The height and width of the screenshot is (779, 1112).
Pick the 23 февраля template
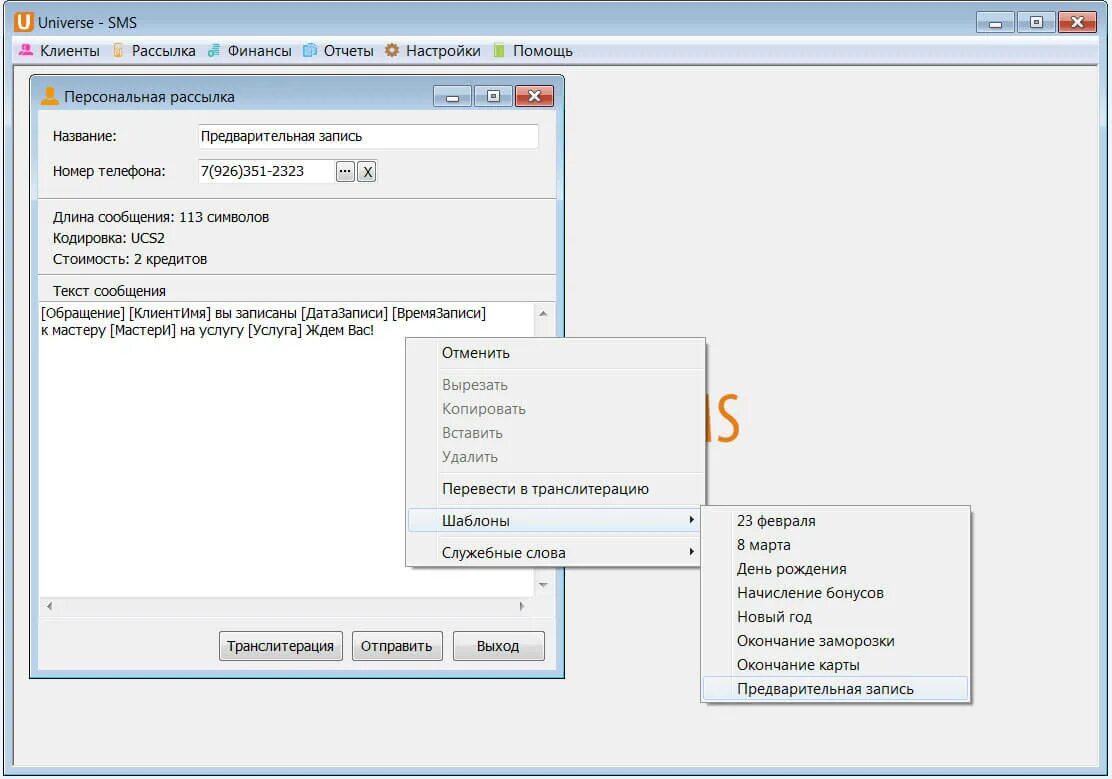pyautogui.click(x=835, y=521)
